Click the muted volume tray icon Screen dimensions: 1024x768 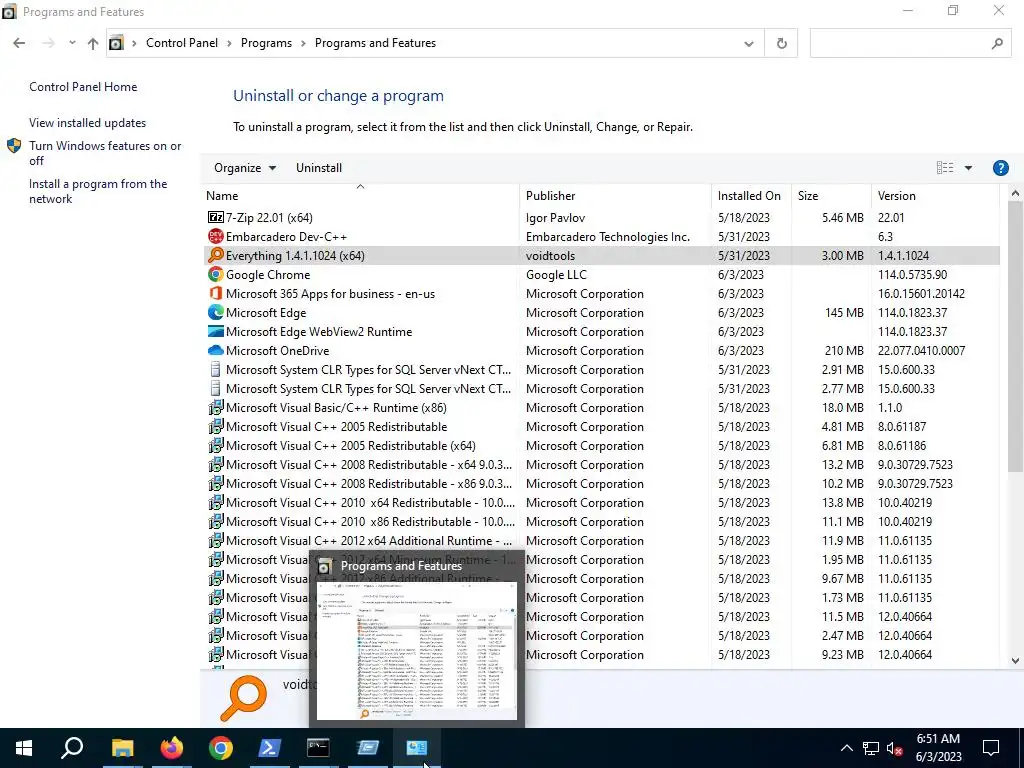pyautogui.click(x=895, y=748)
